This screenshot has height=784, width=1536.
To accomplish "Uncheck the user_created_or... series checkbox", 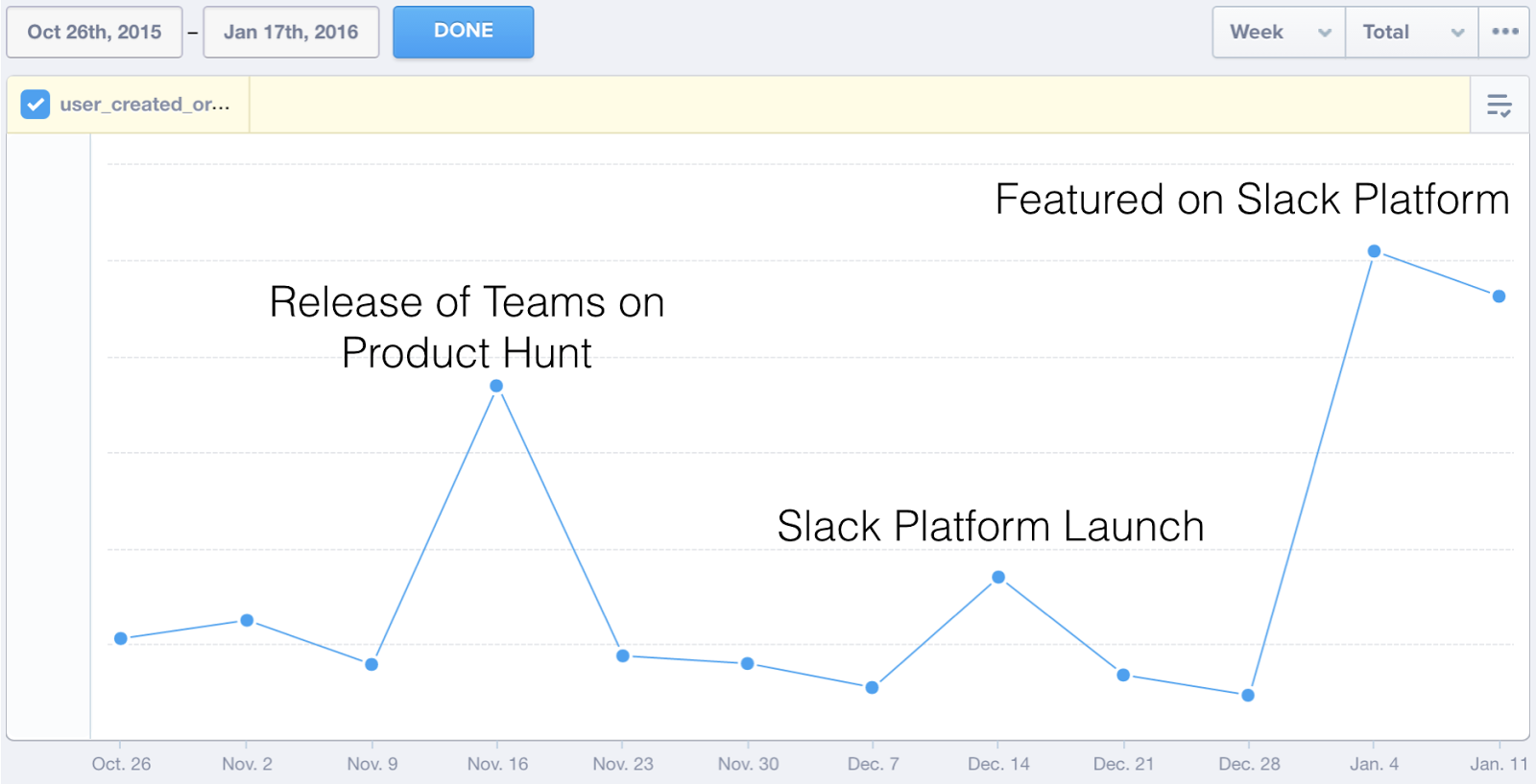I will [x=36, y=104].
